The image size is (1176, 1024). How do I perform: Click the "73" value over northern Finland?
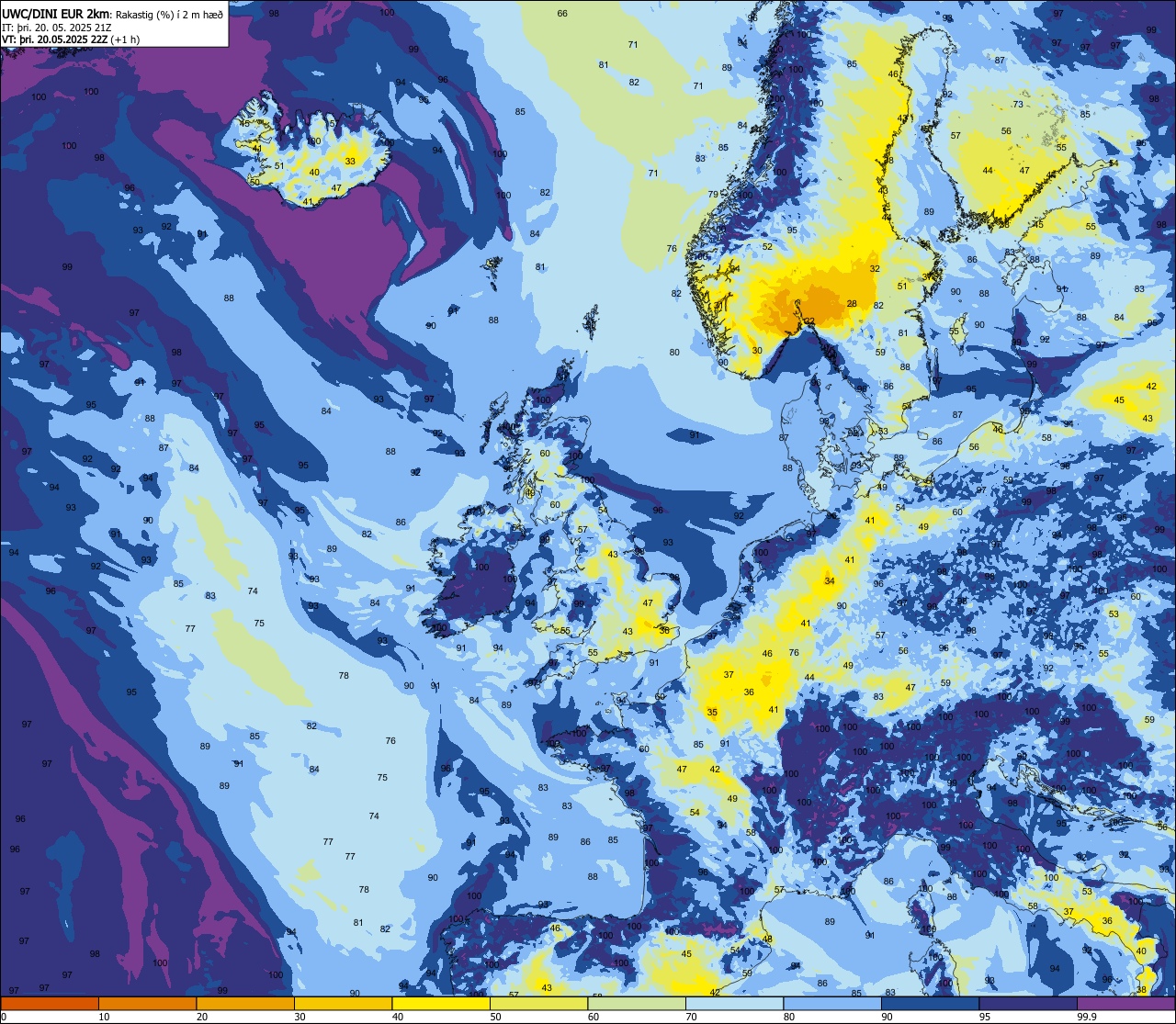coord(1018,105)
